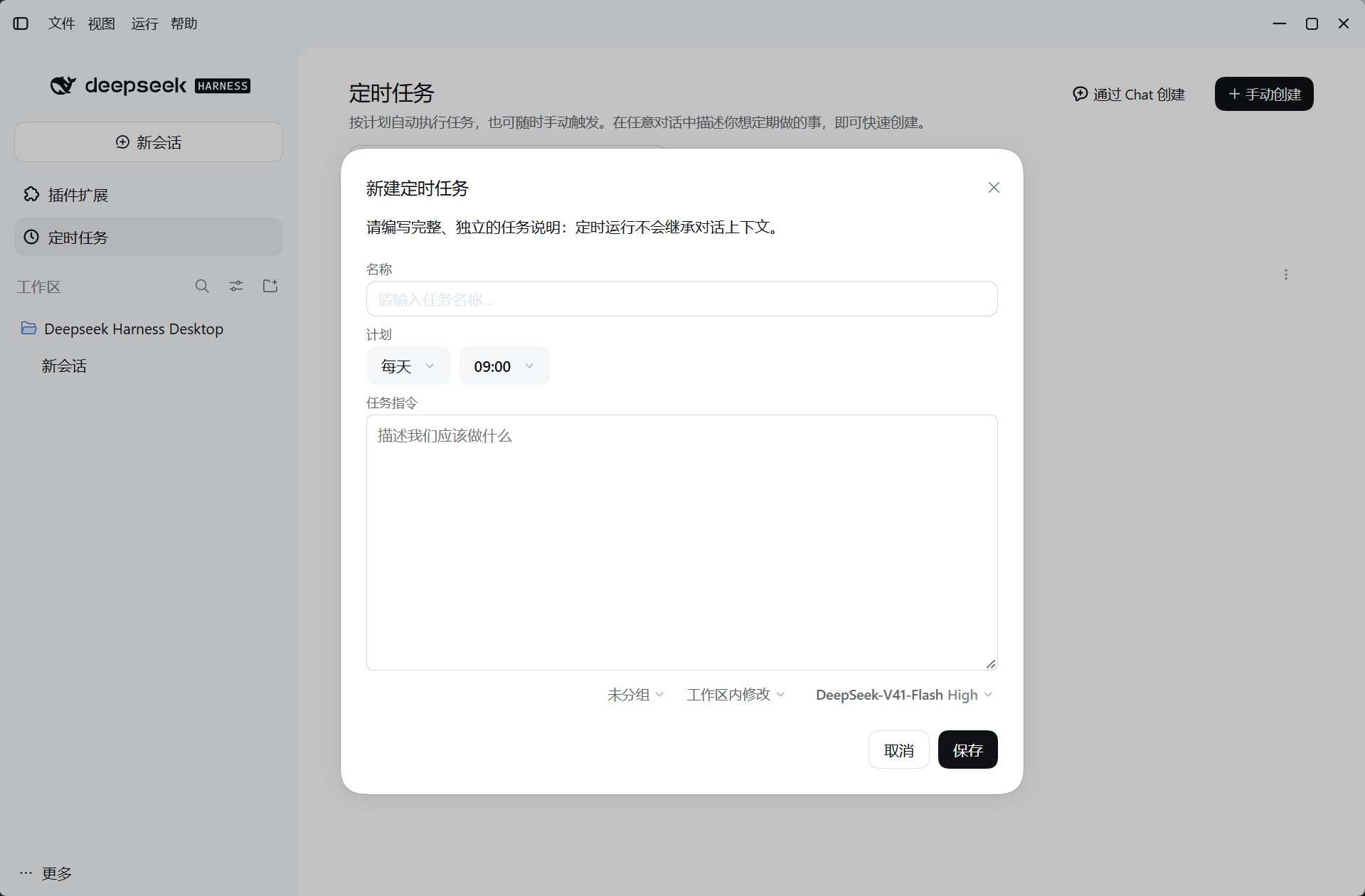Viewport: 1365px width, 896px height.
Task: Click 通过 Chat 创建
Action: [1128, 94]
